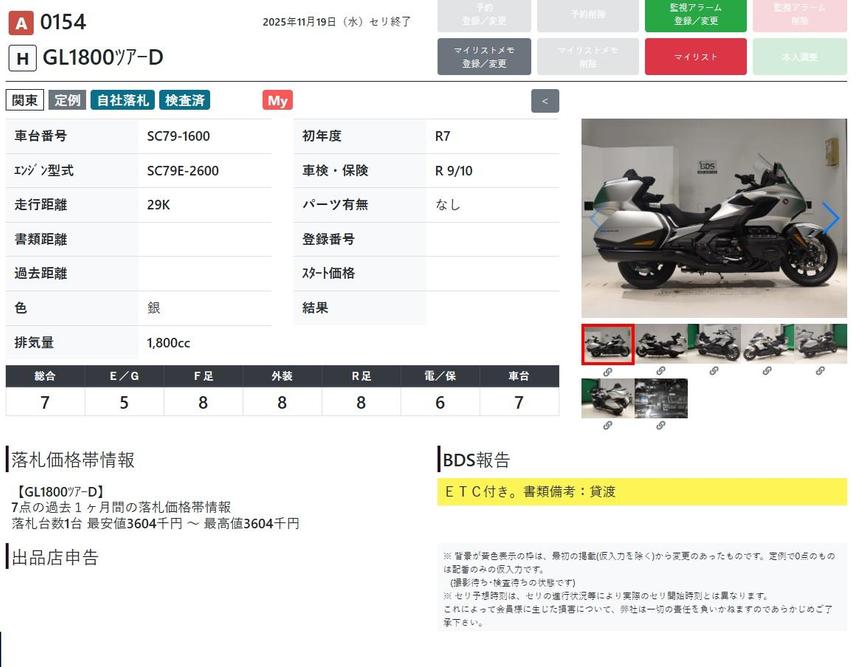Toggle the 自社落札 tag
This screenshot has height=667, width=860.
pos(123,100)
